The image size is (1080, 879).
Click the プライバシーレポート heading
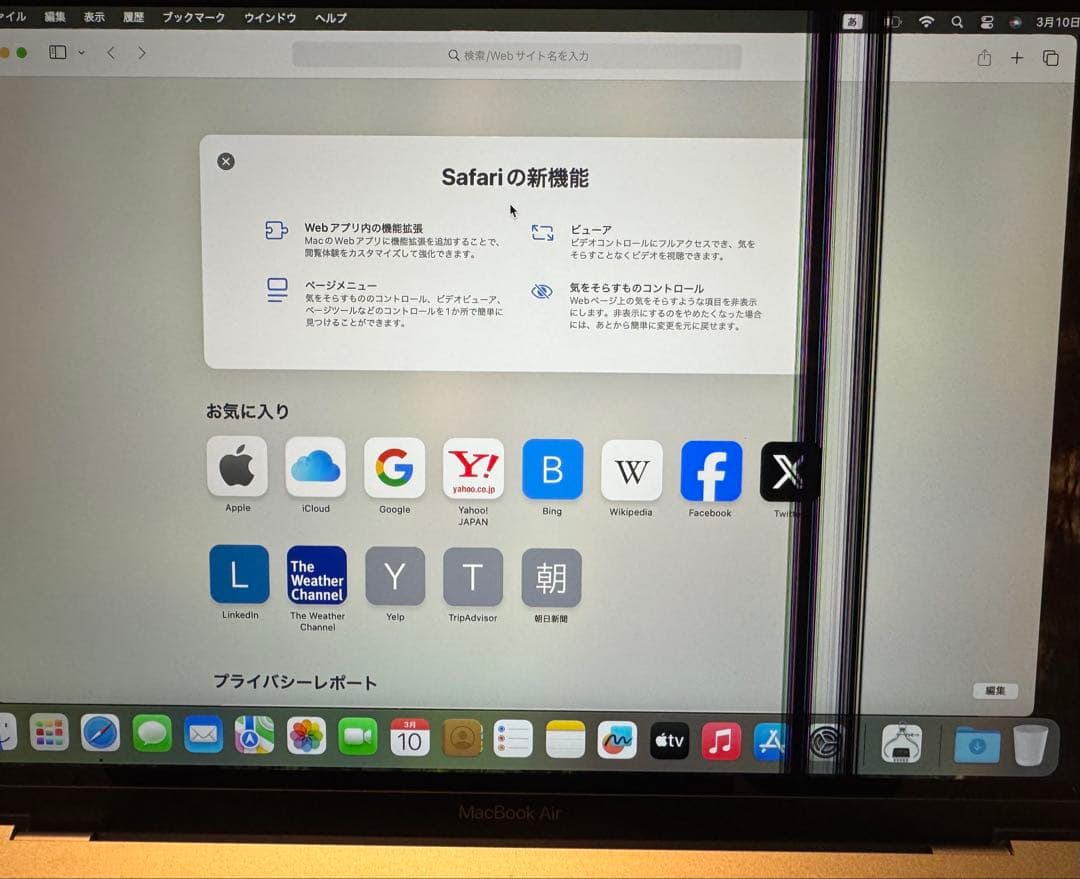pos(295,682)
